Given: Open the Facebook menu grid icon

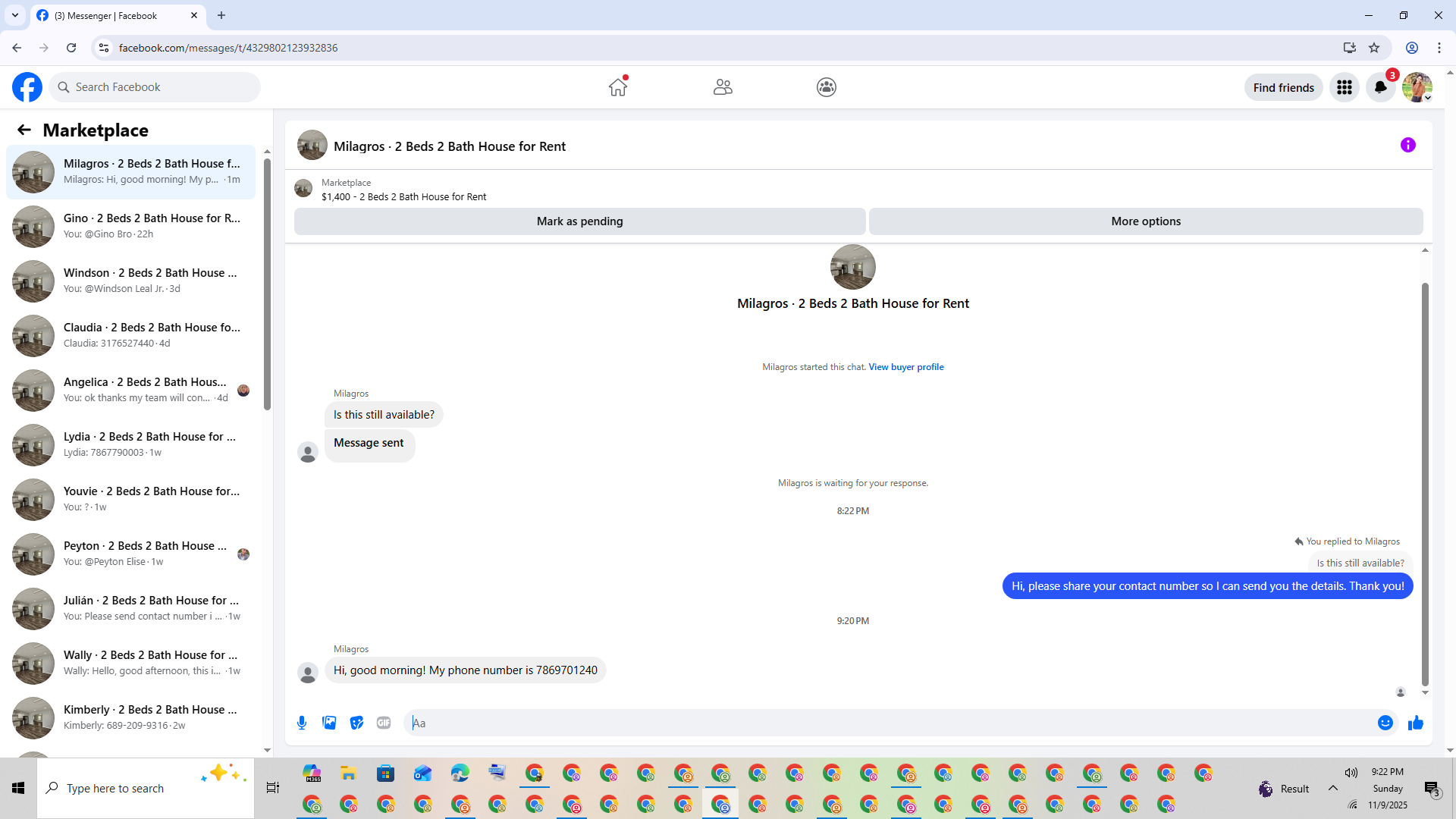Looking at the screenshot, I should 1345,87.
